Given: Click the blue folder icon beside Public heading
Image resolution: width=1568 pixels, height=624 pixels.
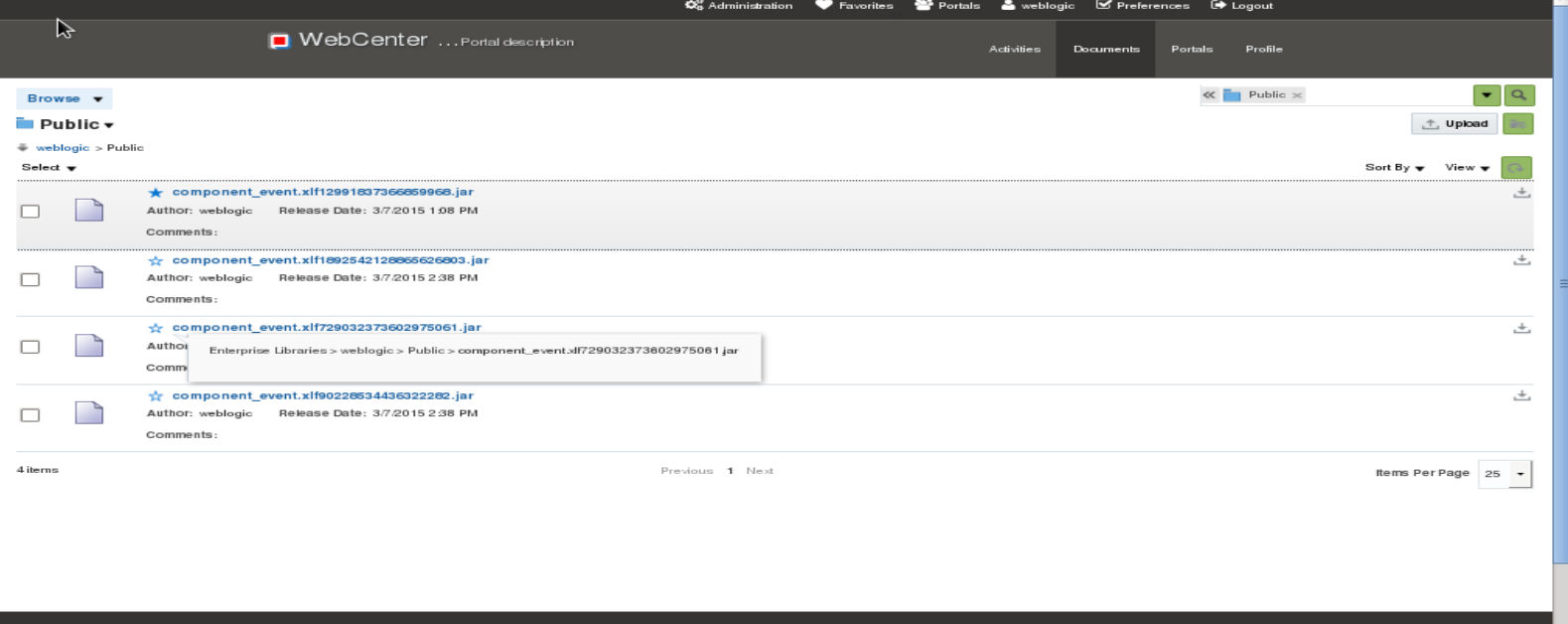Looking at the screenshot, I should [25, 123].
